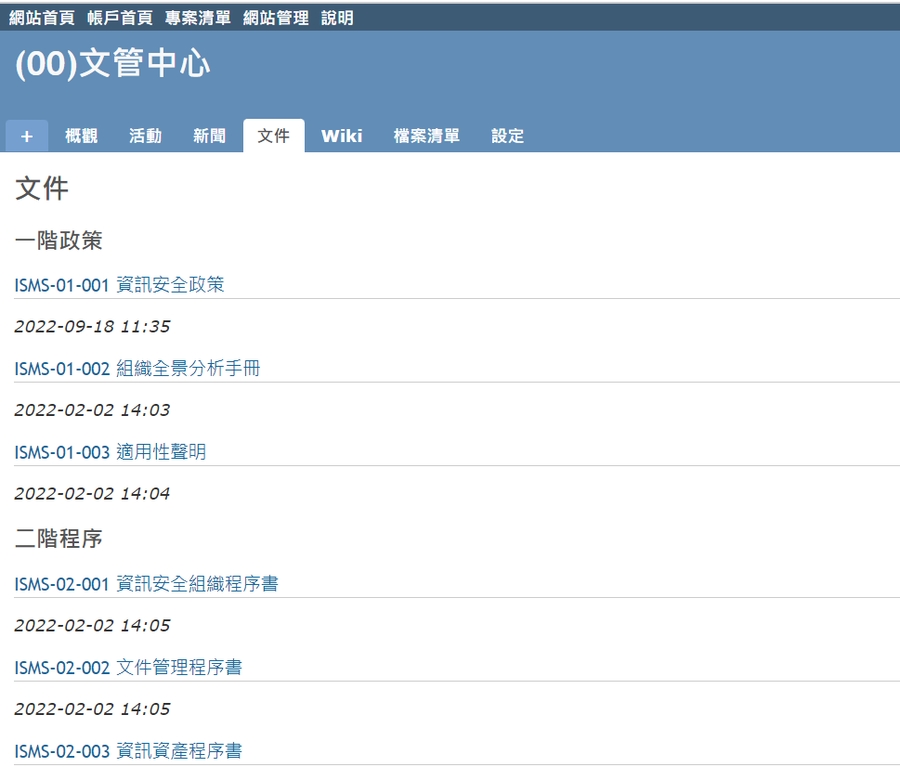Open the 設定 tab

(x=507, y=136)
